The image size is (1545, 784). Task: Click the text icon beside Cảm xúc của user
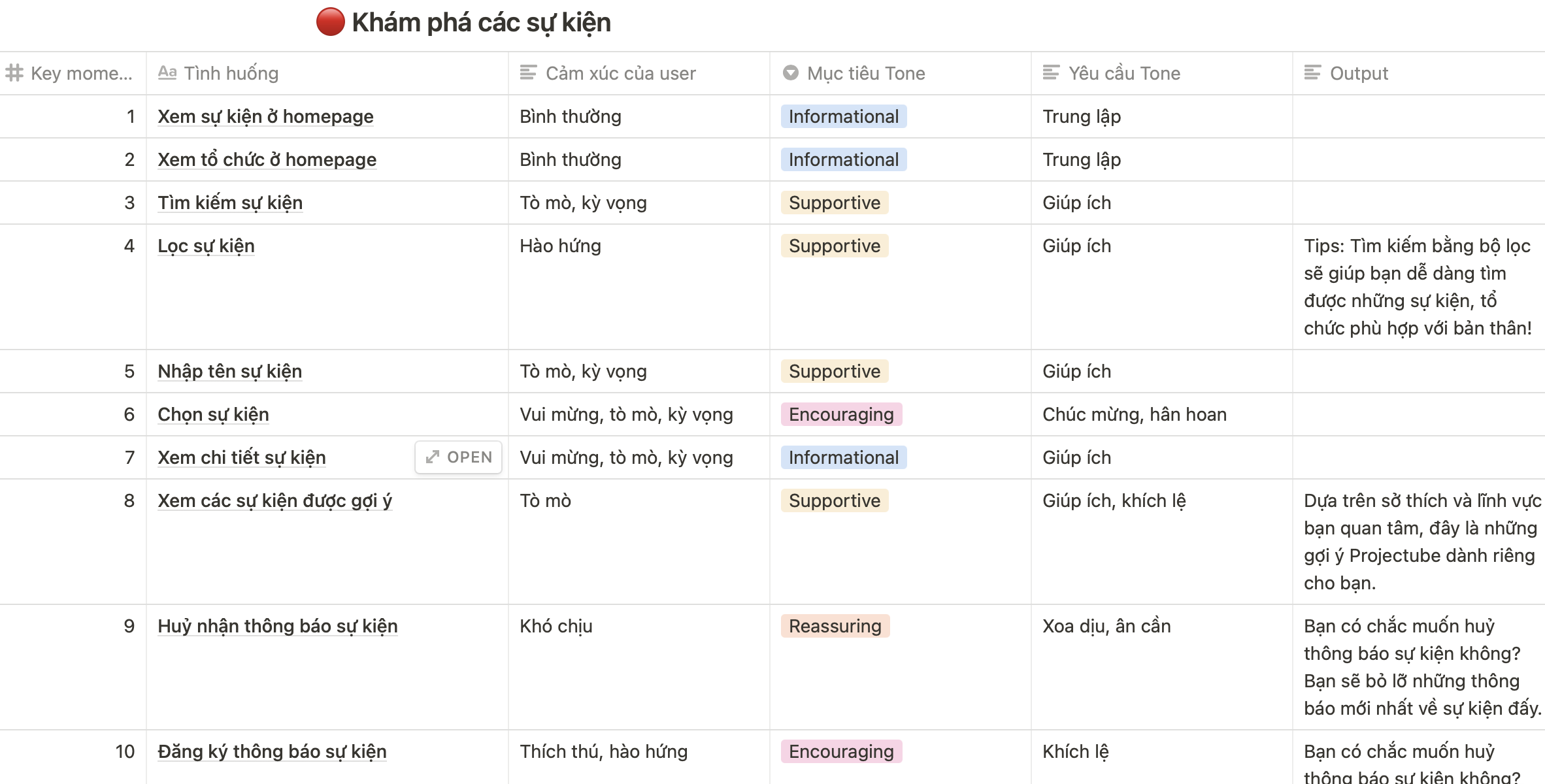point(528,73)
